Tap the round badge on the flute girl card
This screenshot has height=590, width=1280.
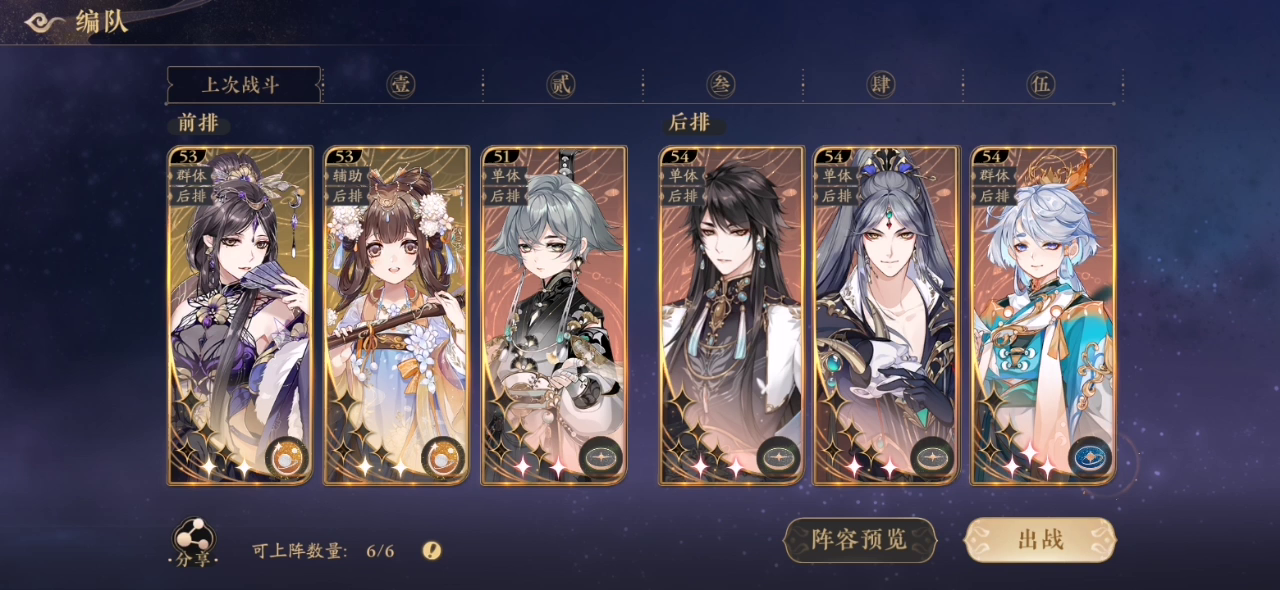point(443,457)
